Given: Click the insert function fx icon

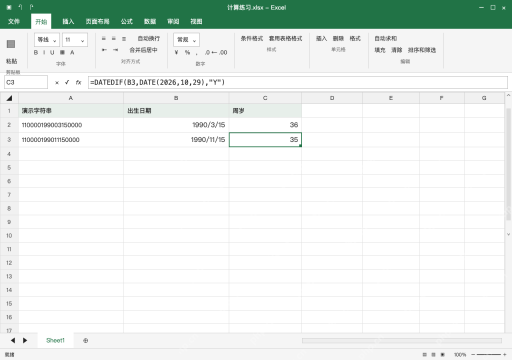Looking at the screenshot, I should tap(78, 82).
